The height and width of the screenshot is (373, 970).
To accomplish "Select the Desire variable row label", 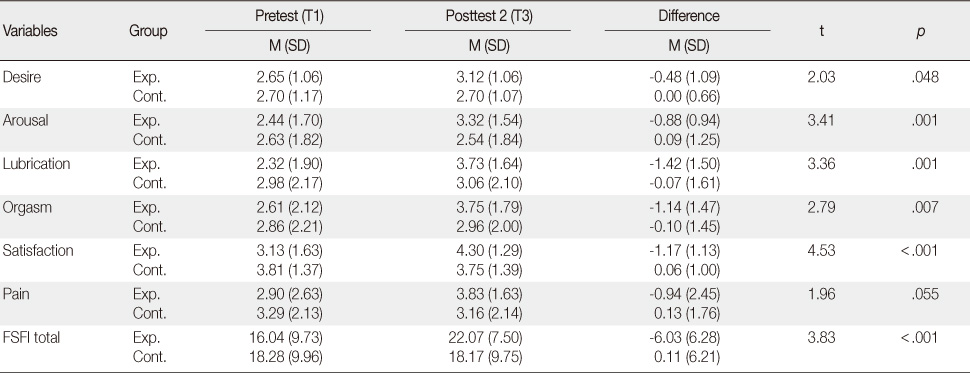I will tap(22, 78).
